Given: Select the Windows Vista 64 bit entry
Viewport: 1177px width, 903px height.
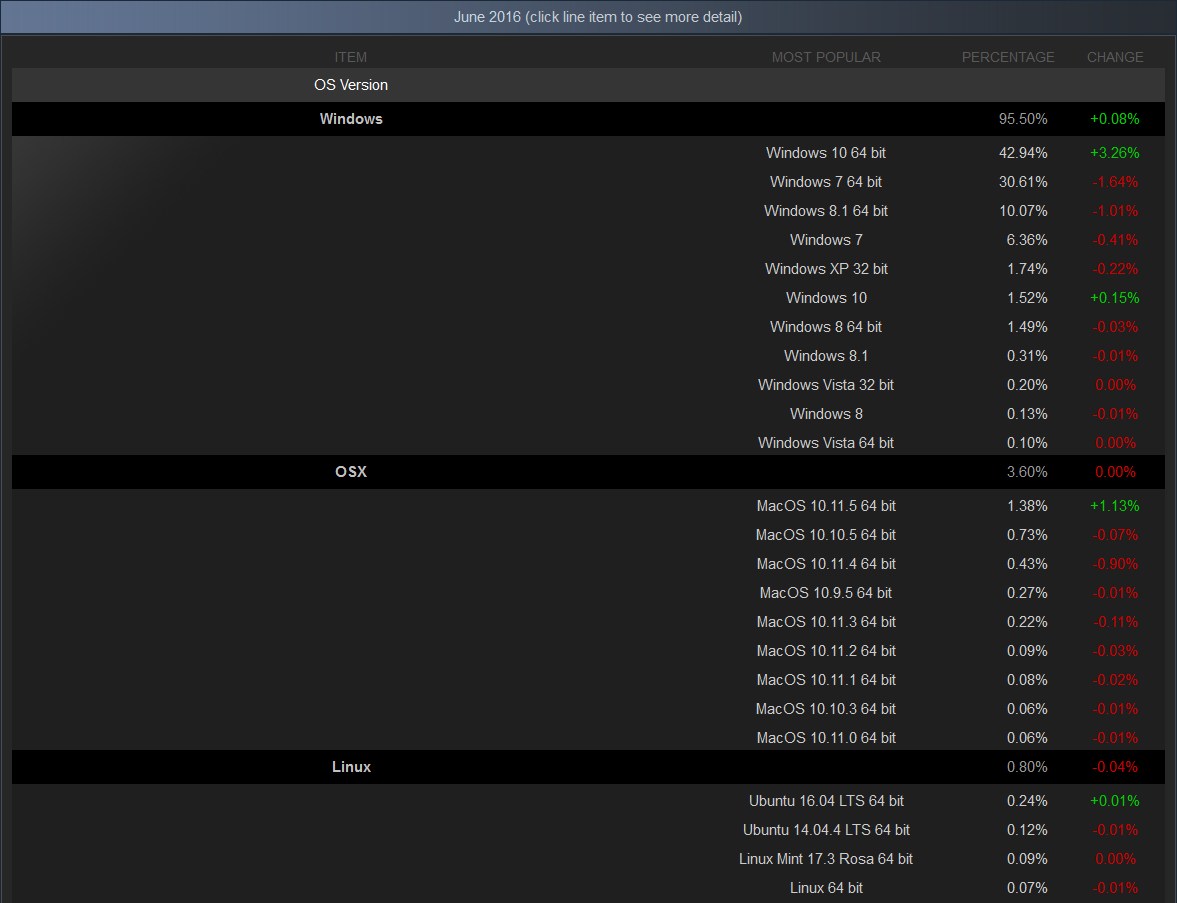Looking at the screenshot, I should [x=826, y=442].
